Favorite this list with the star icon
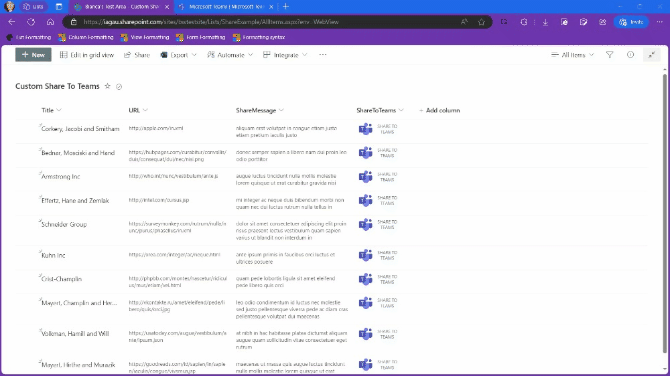670x376 pixels. point(108,86)
